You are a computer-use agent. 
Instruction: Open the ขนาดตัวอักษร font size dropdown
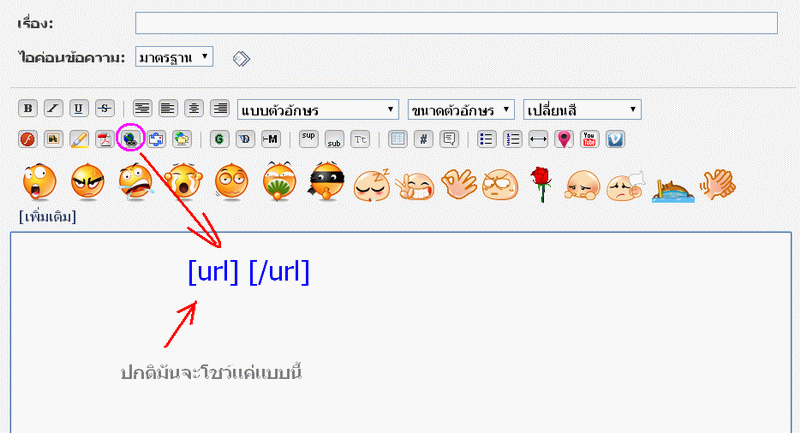click(x=460, y=109)
